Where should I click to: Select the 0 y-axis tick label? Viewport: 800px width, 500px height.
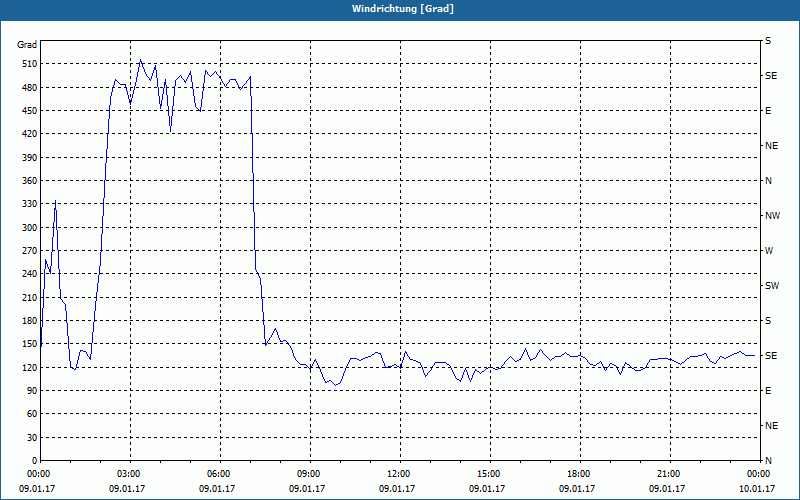pos(35,461)
